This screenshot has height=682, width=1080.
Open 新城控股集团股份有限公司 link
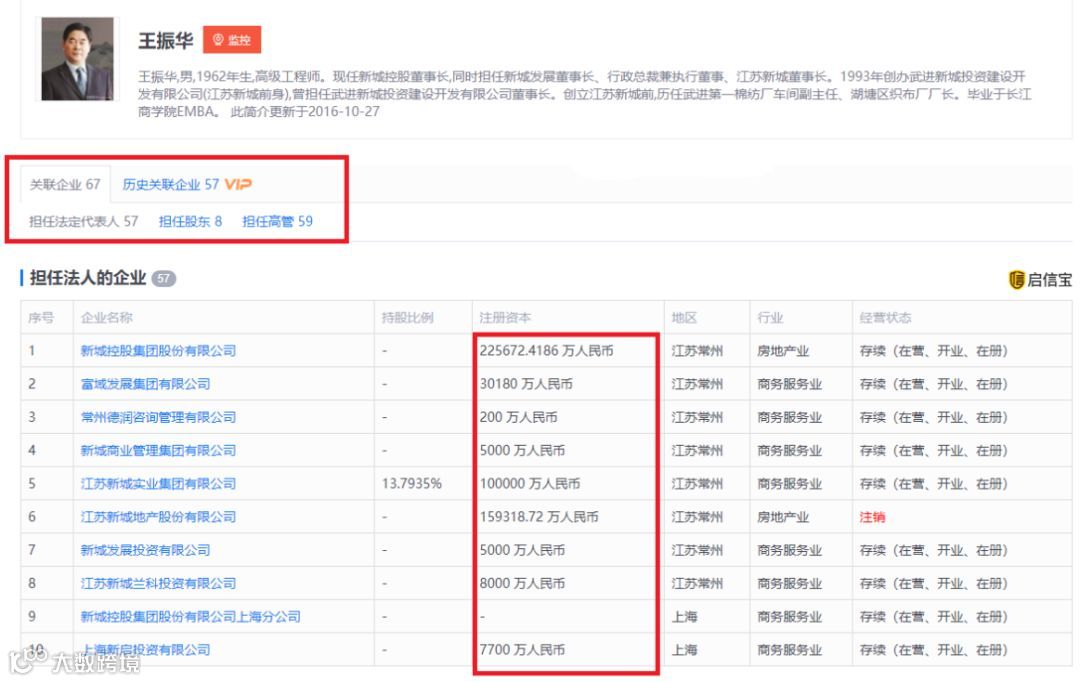(158, 351)
